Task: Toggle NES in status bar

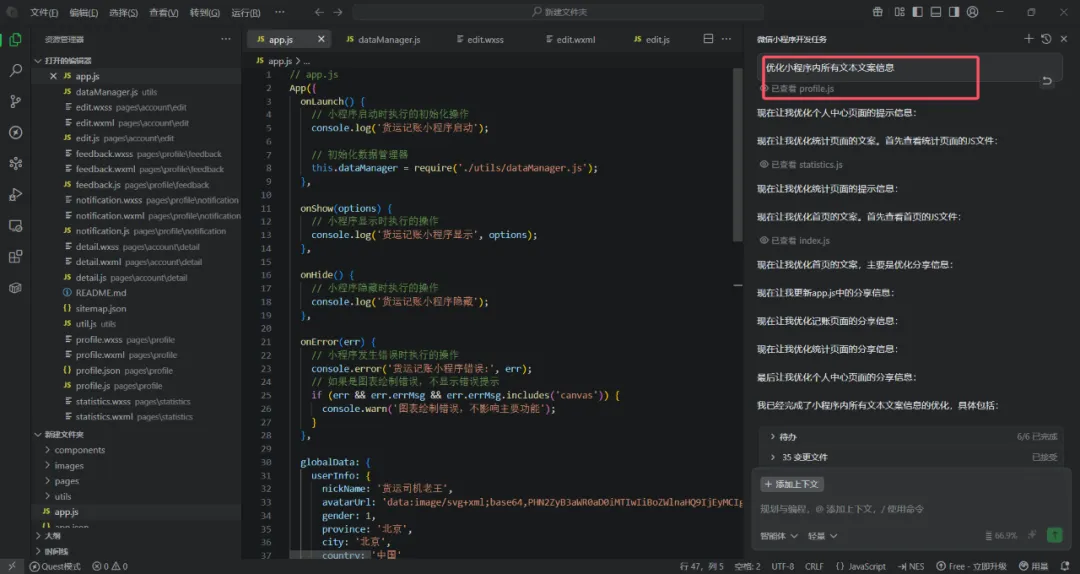Action: pos(911,566)
